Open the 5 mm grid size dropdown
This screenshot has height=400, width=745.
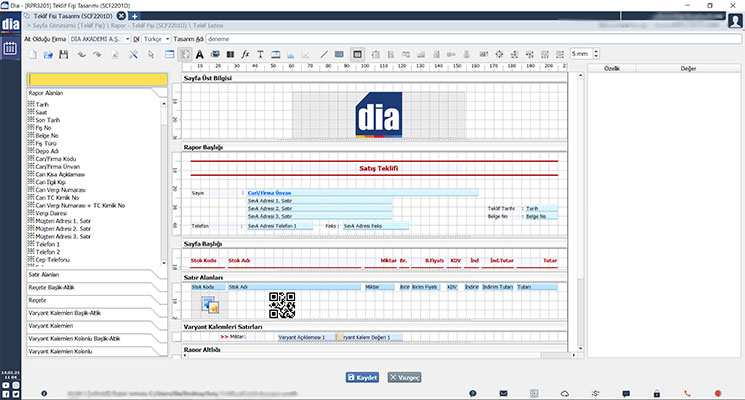pos(584,53)
